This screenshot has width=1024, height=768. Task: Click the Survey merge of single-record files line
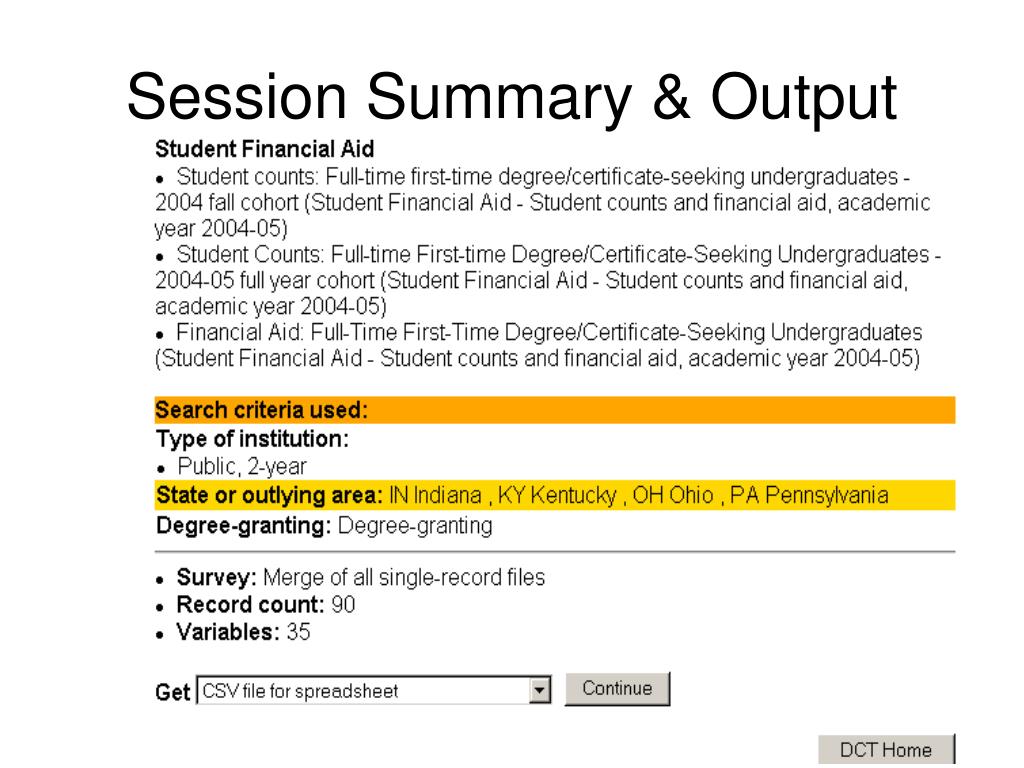coord(360,578)
